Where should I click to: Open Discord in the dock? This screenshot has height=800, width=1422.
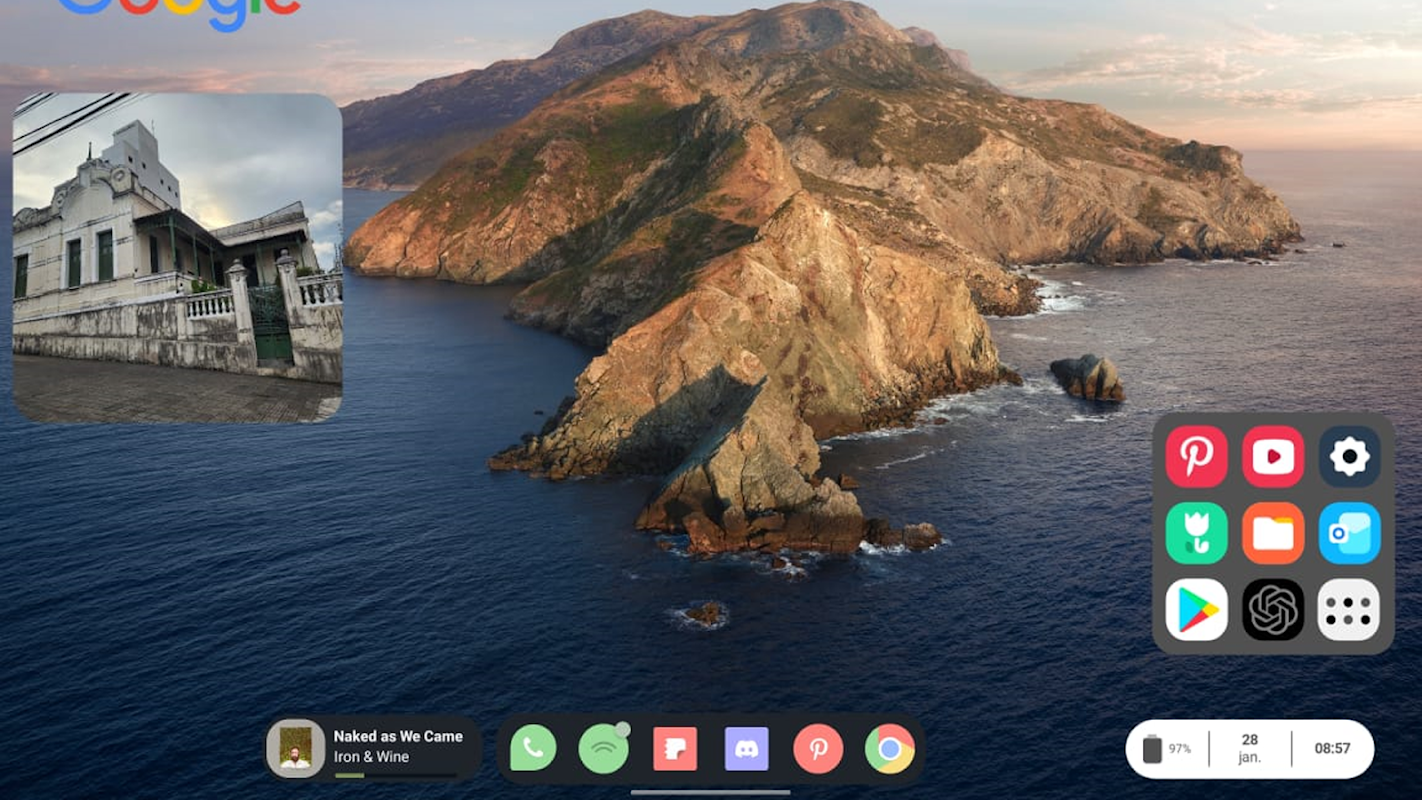[x=746, y=748]
